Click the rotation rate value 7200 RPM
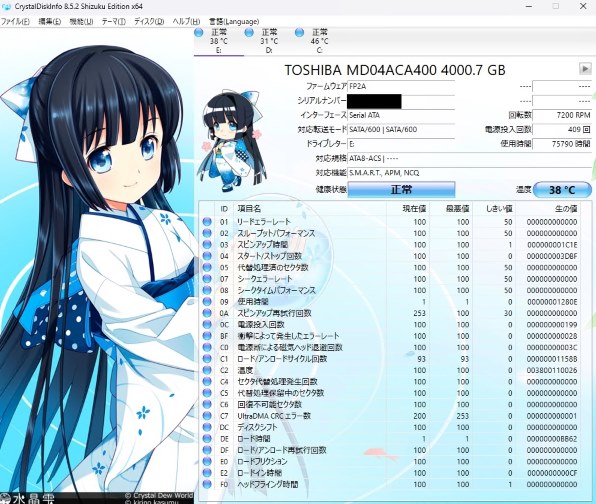The width and height of the screenshot is (596, 504). click(562, 115)
